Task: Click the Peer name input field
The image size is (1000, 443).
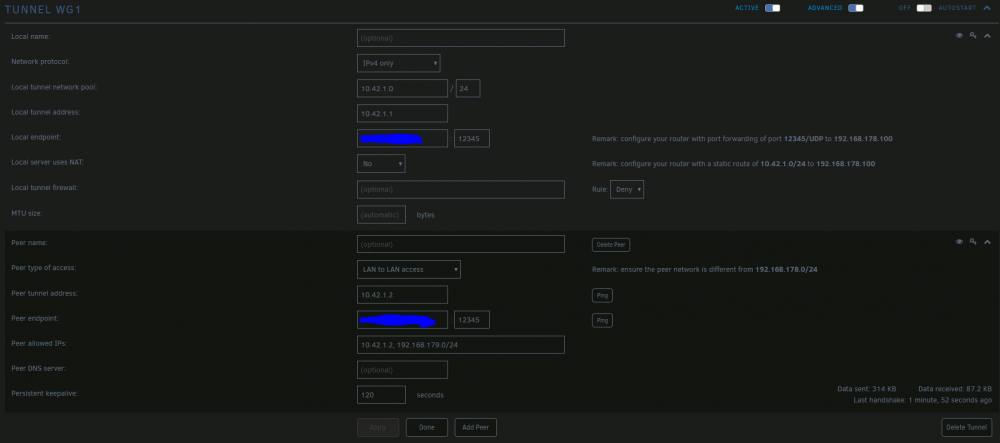Action: (460, 244)
